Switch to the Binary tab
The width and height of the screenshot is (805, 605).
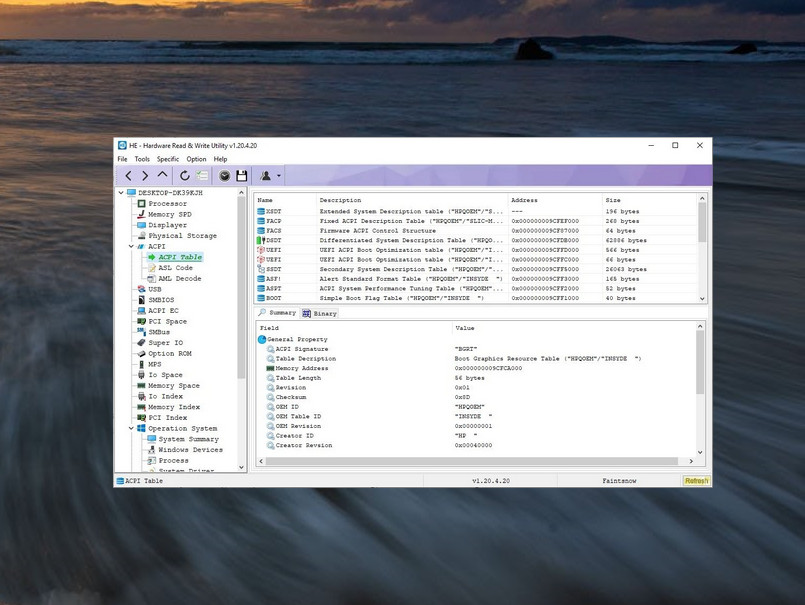click(x=320, y=313)
